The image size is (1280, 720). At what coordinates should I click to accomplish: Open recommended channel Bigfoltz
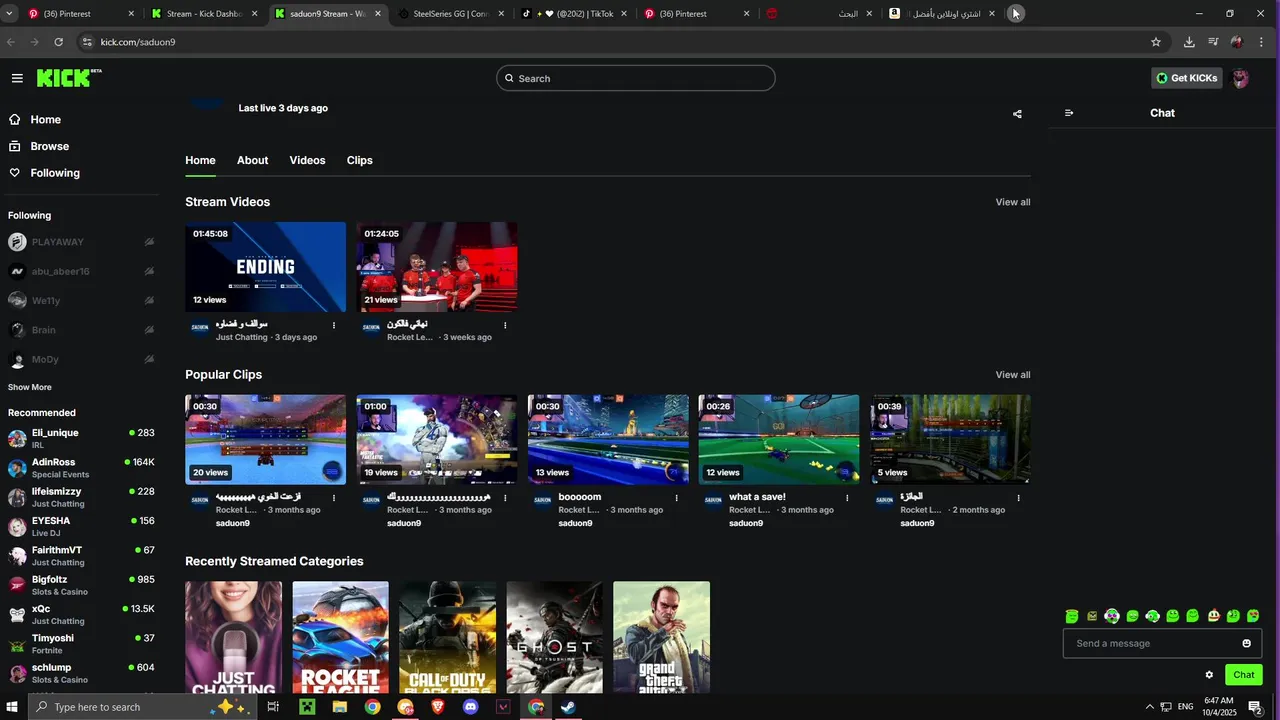pos(80,585)
